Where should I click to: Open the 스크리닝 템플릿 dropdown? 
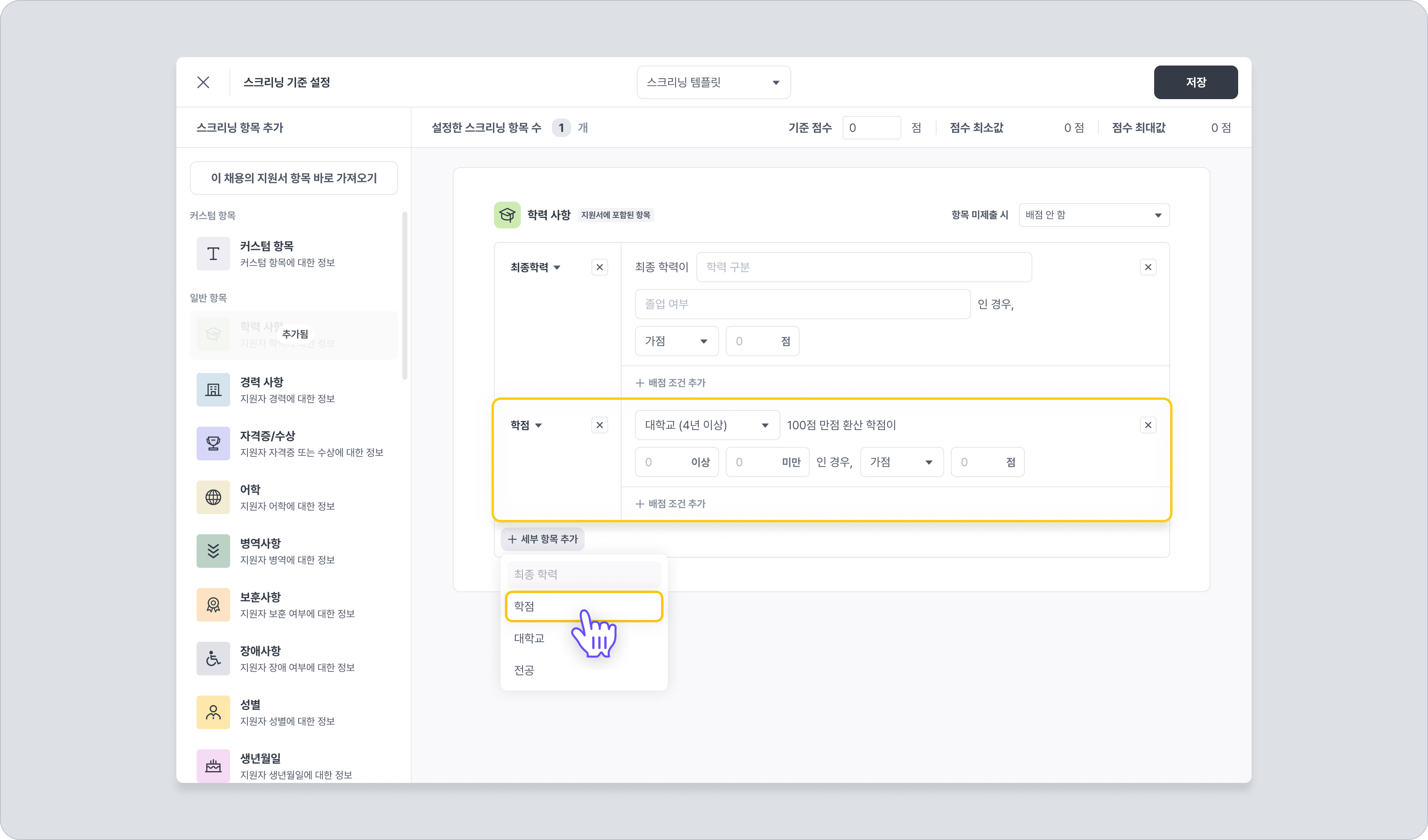click(x=713, y=83)
